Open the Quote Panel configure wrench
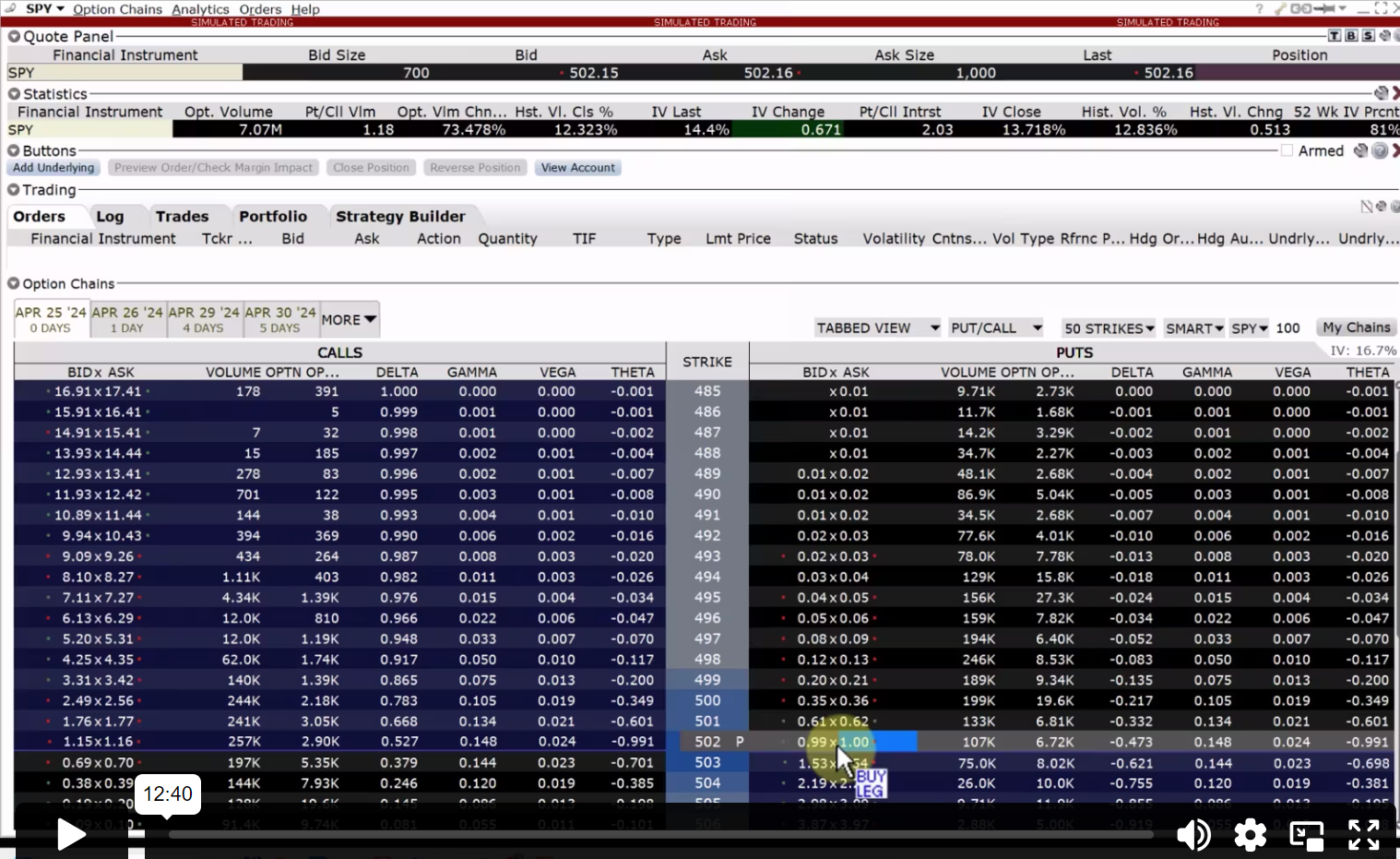 (x=1384, y=36)
